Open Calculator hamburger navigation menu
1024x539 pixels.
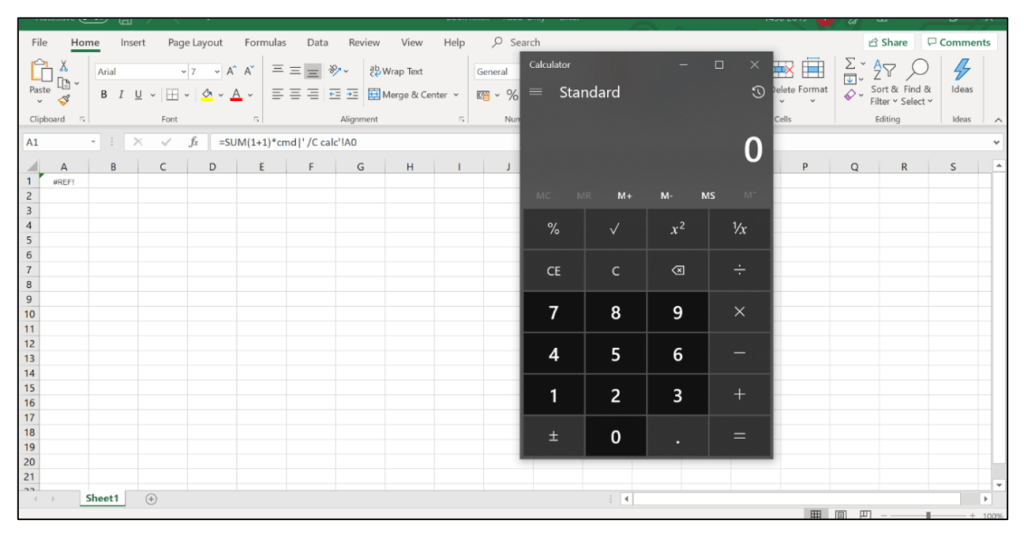point(536,92)
